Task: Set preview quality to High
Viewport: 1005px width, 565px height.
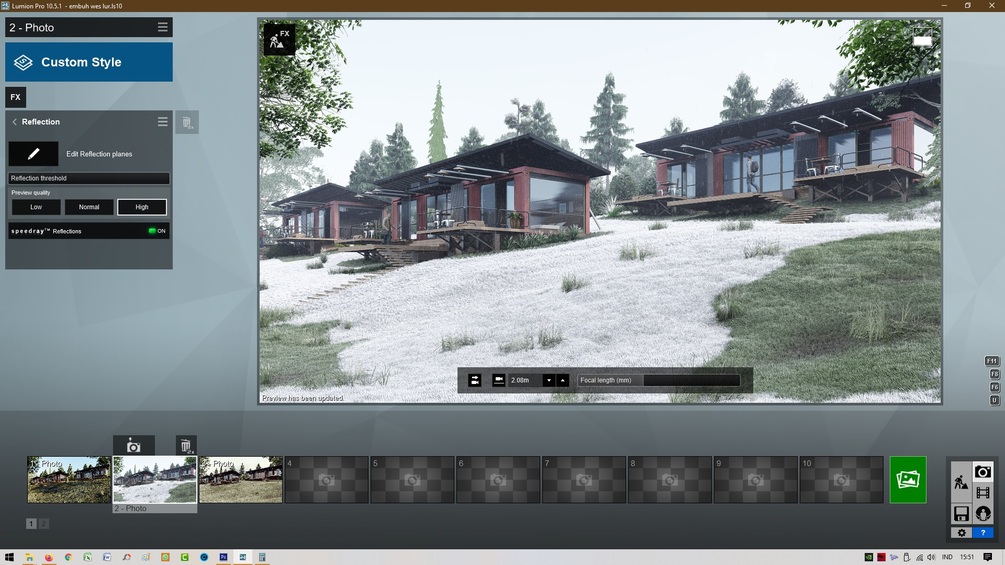Action: click(142, 207)
